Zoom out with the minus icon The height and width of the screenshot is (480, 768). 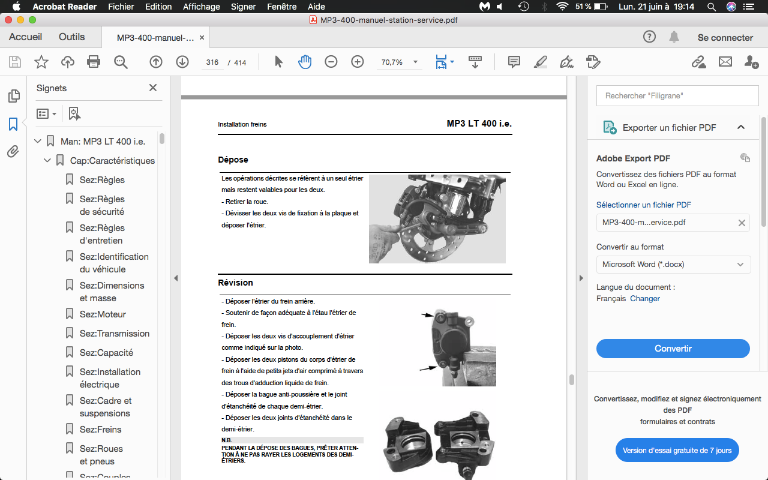coord(331,62)
